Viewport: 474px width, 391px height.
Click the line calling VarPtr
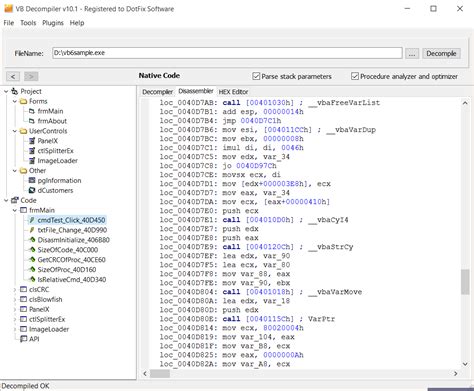(247, 319)
